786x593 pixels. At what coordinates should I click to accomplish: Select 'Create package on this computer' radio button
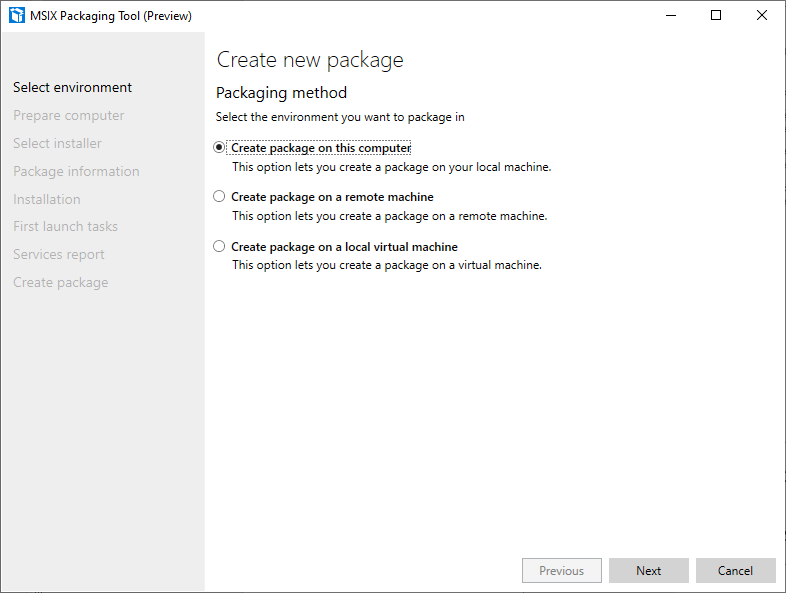(x=220, y=148)
